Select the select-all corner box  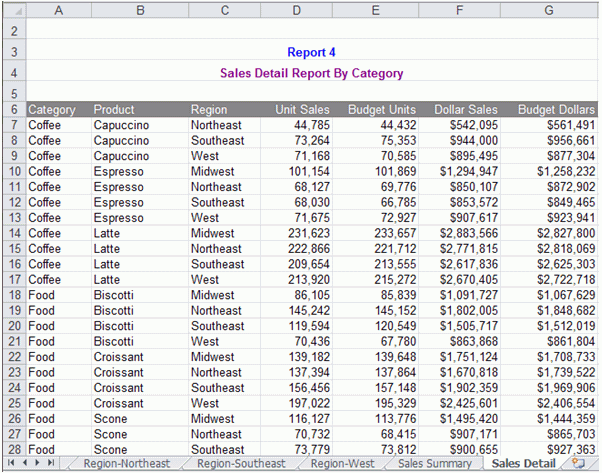click(x=12, y=10)
